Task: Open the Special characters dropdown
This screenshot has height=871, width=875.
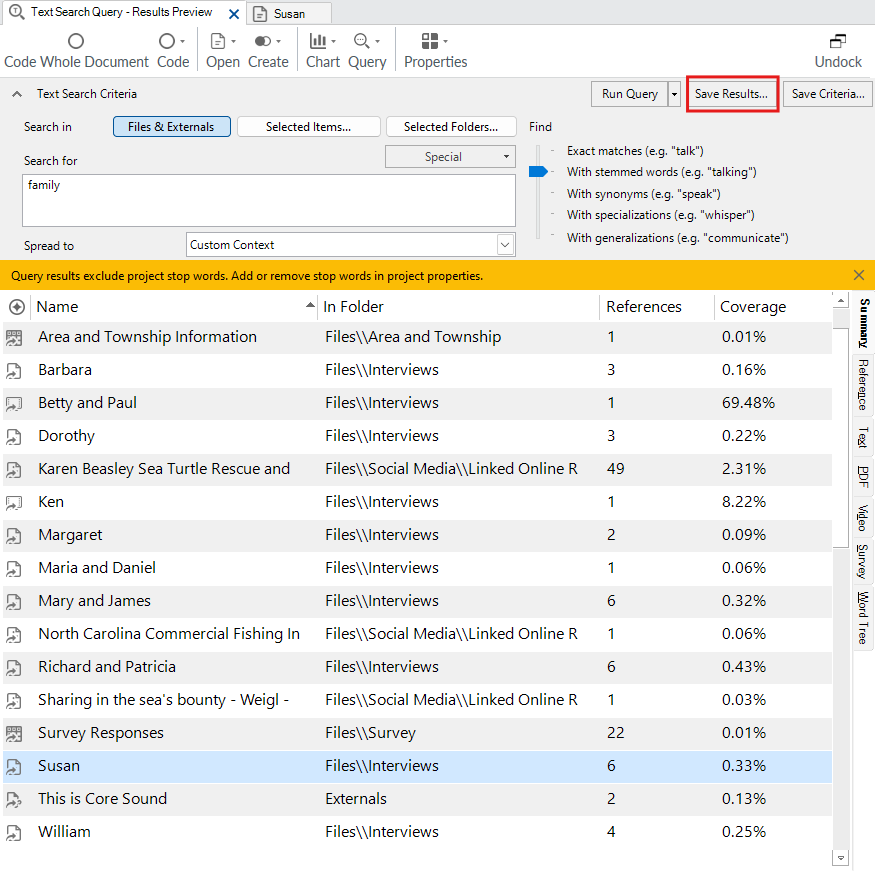Action: [x=450, y=157]
